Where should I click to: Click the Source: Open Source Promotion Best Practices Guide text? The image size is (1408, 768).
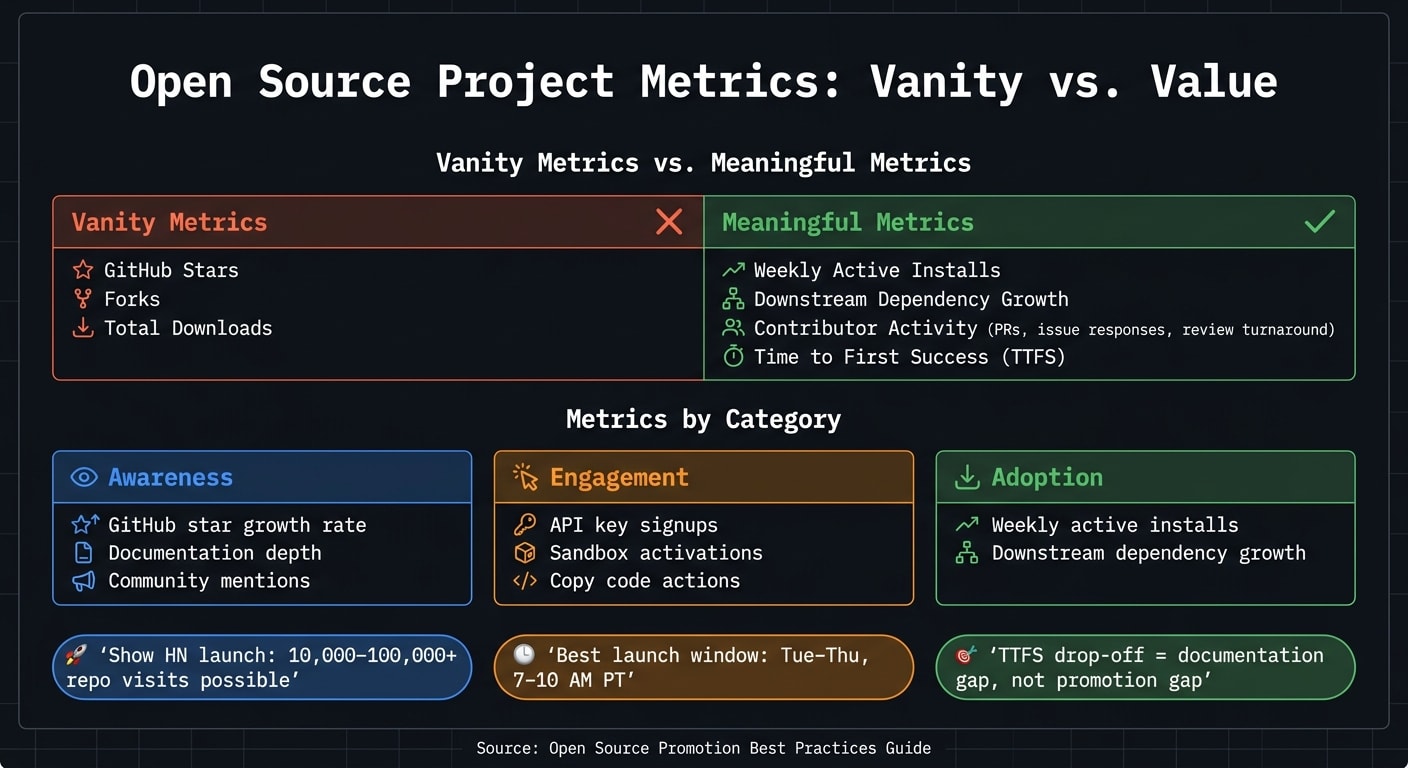click(x=704, y=748)
